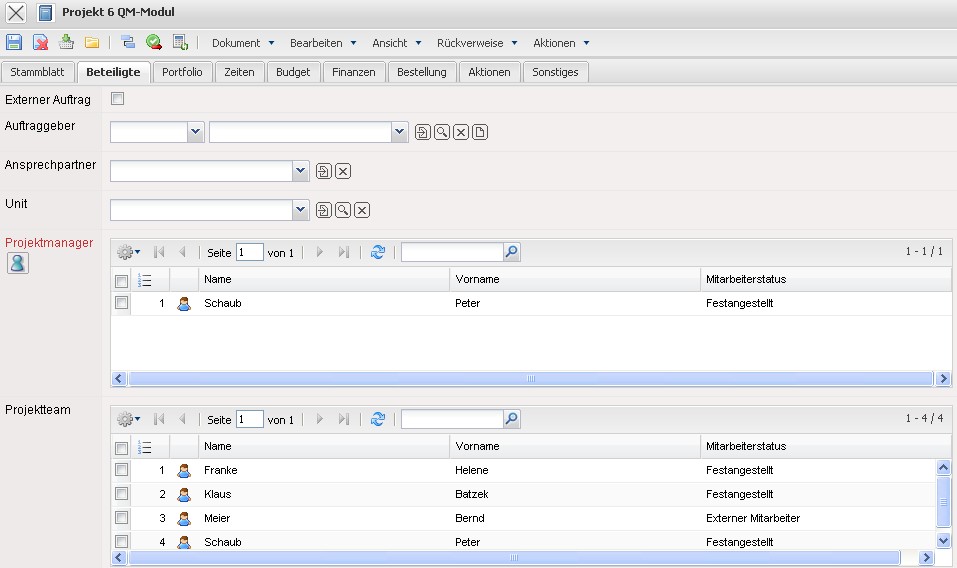Click the yellow folder icon in toolbar
957x568 pixels.
point(92,42)
